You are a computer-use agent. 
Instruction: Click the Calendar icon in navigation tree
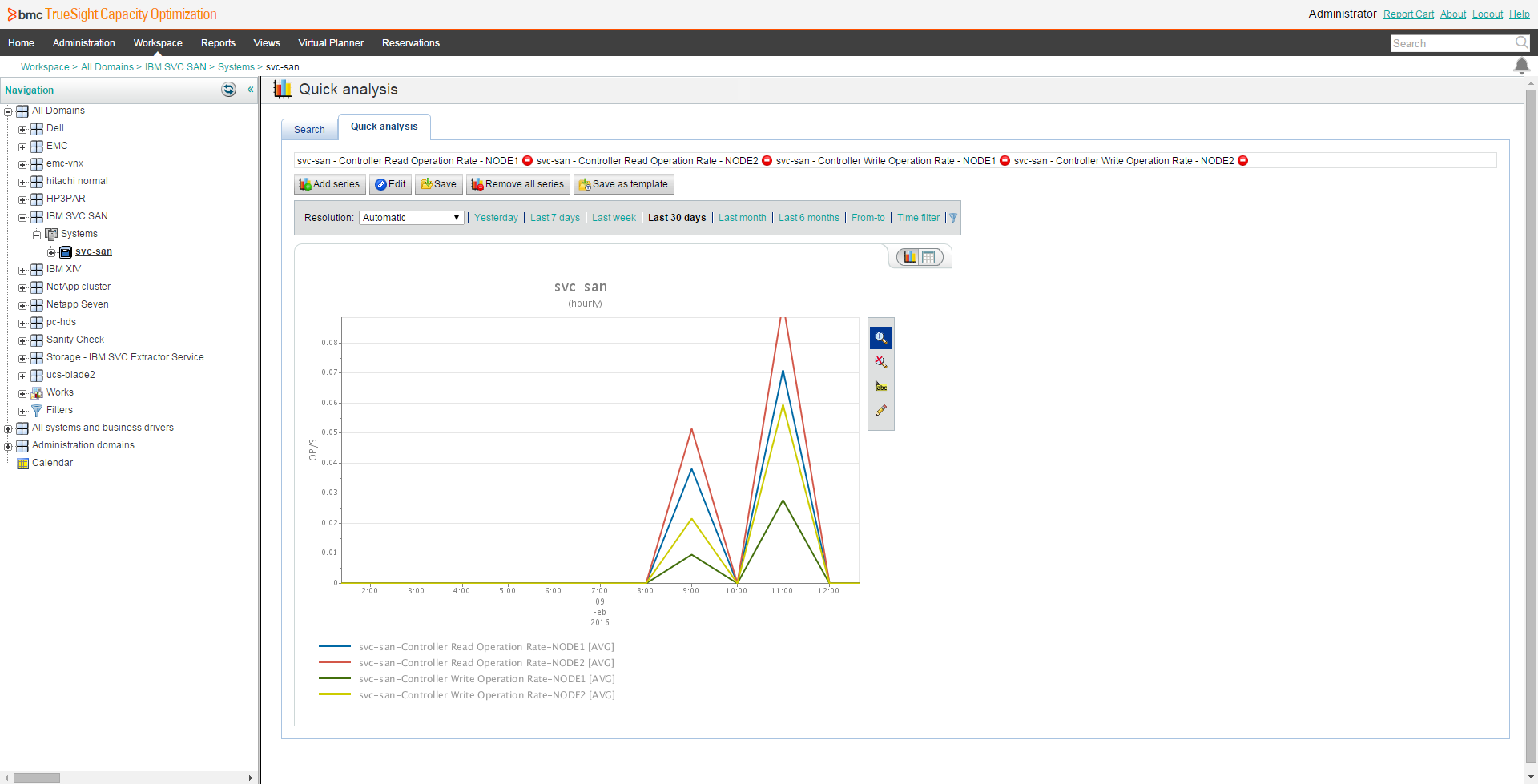click(22, 464)
